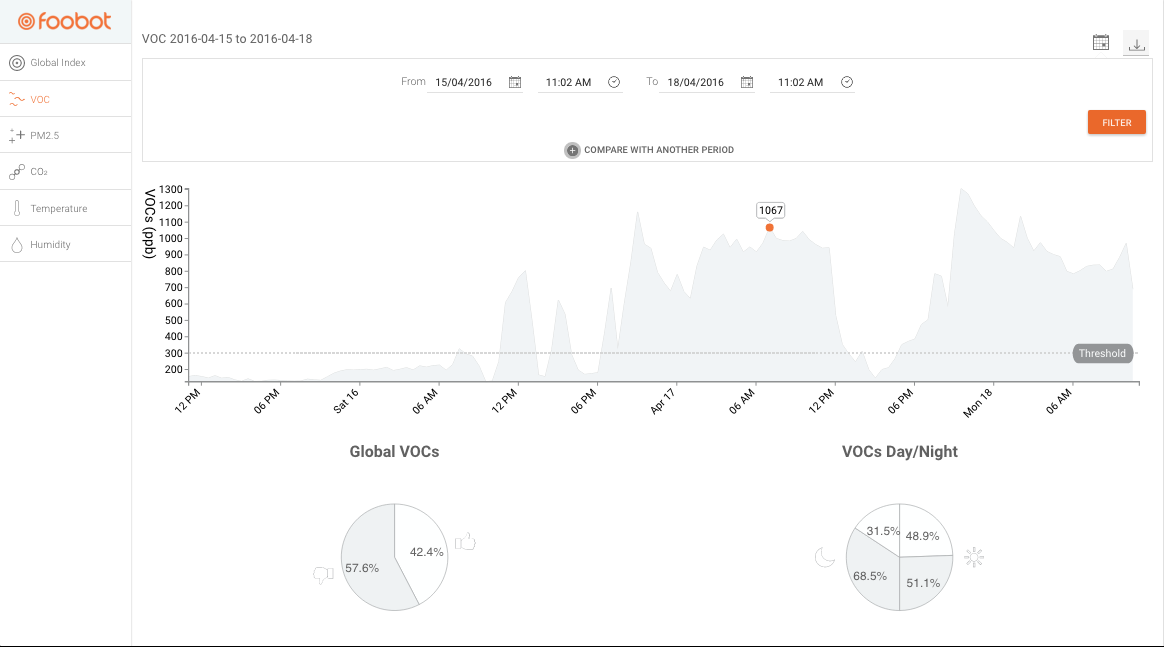
Task: Click the Threshold label on chart
Action: tap(1102, 354)
